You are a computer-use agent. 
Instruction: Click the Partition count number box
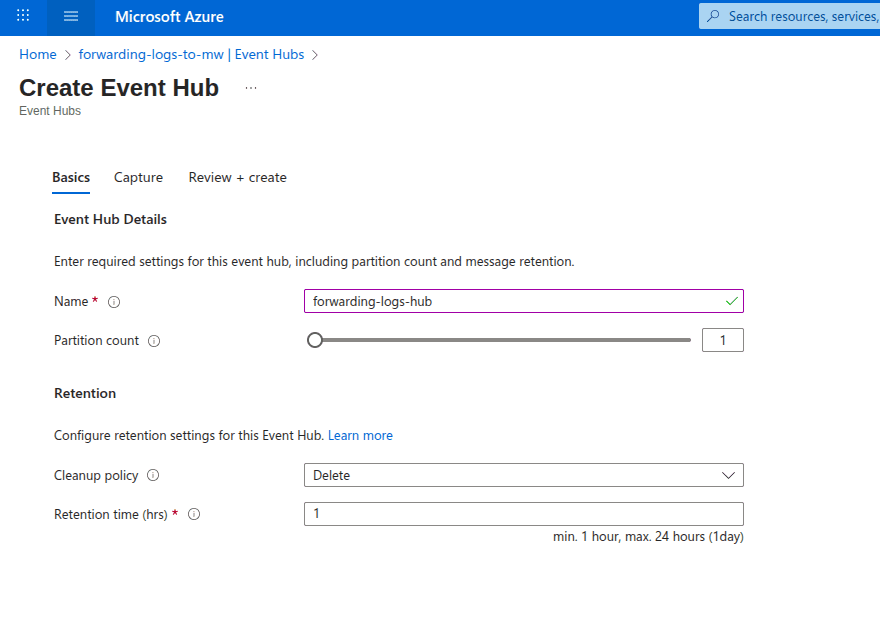tap(723, 340)
